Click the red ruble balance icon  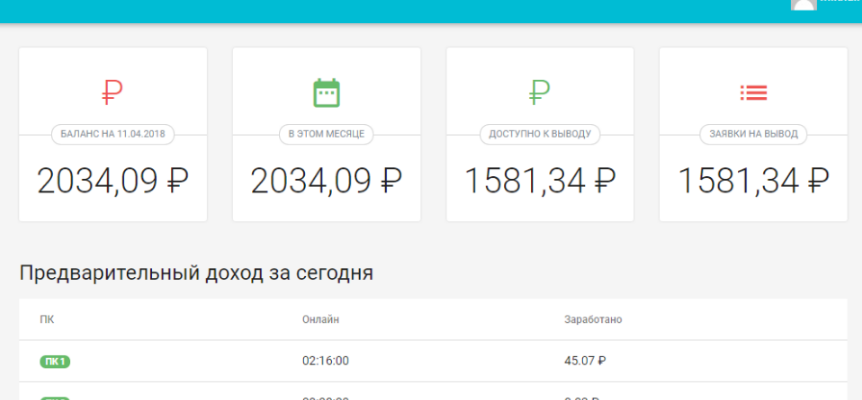point(113,93)
